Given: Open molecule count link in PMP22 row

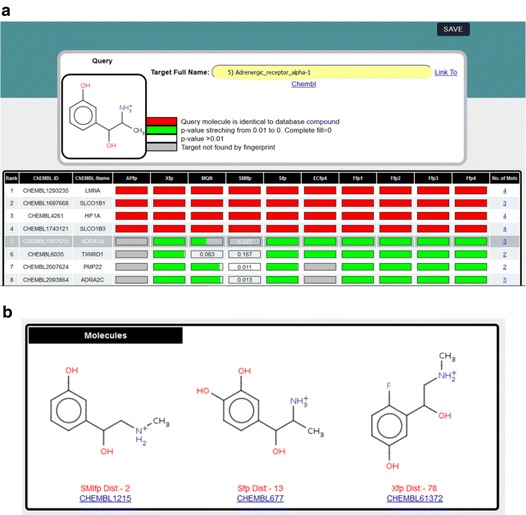Looking at the screenshot, I should coord(505,267).
